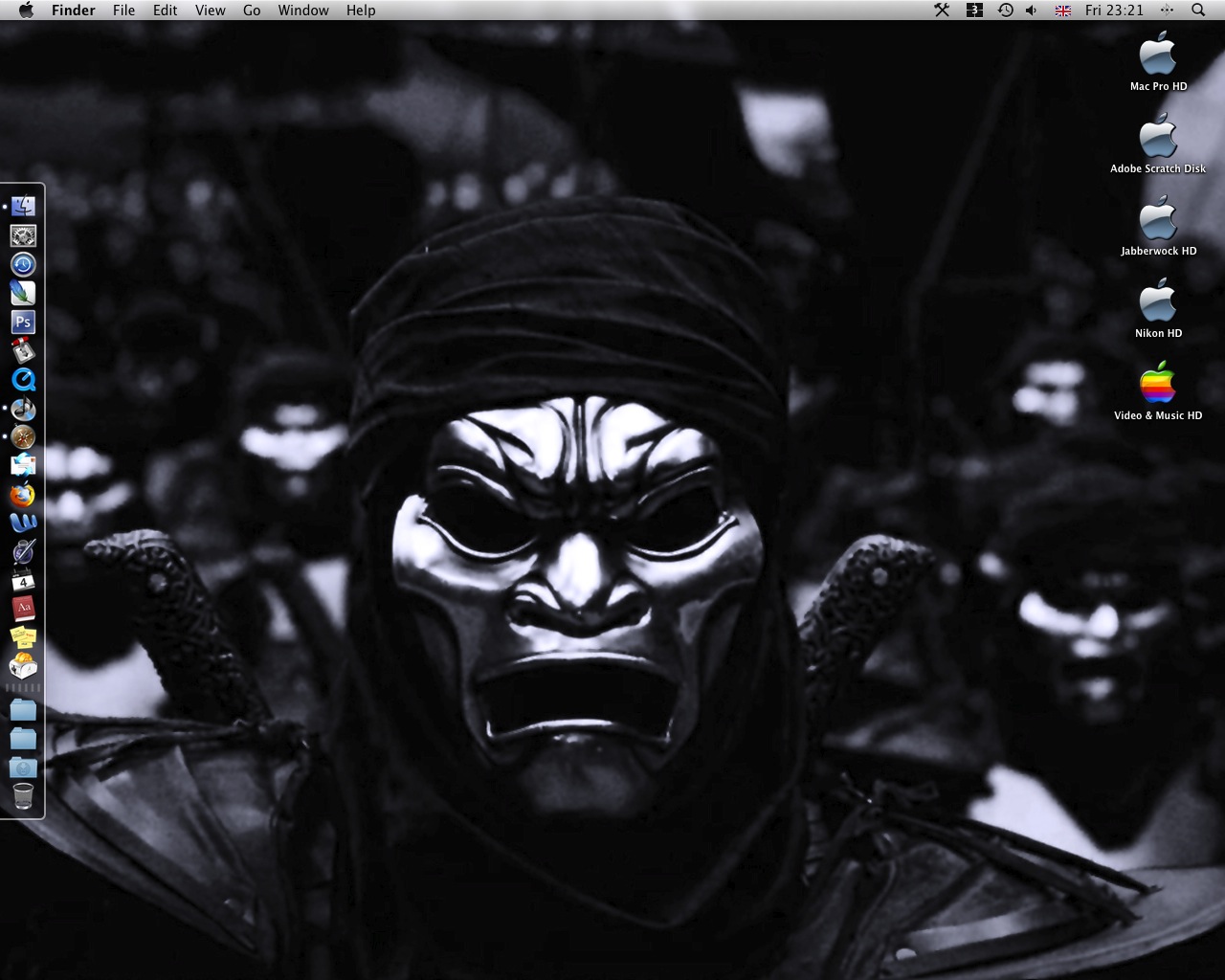Open the Nikon HD drive
Viewport: 1225px width, 980px height.
[1158, 307]
